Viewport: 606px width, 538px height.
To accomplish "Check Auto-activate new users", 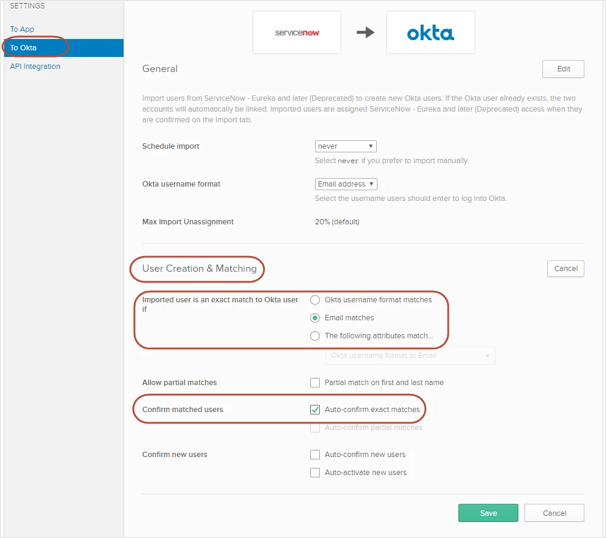I will [x=316, y=472].
